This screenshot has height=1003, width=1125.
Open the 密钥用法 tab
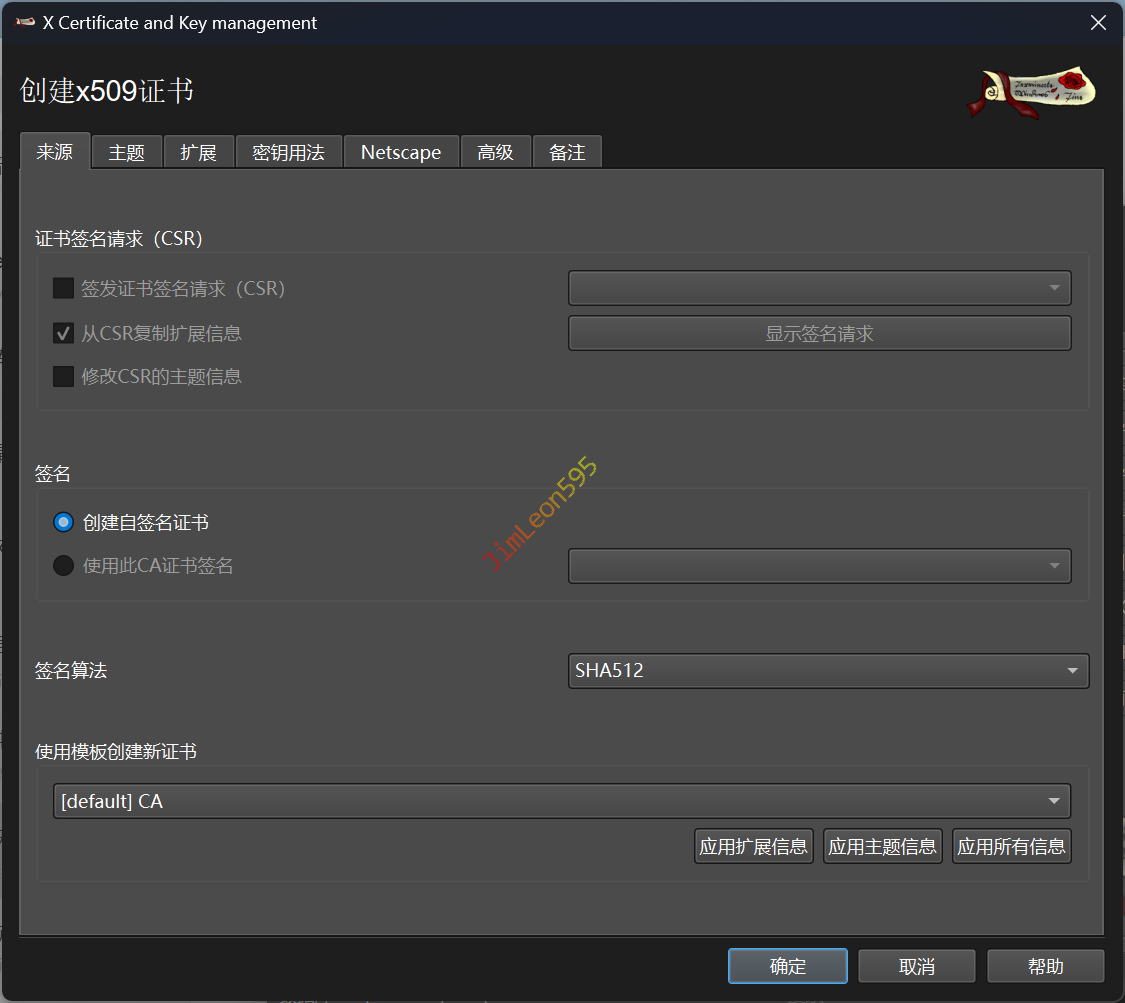[288, 153]
